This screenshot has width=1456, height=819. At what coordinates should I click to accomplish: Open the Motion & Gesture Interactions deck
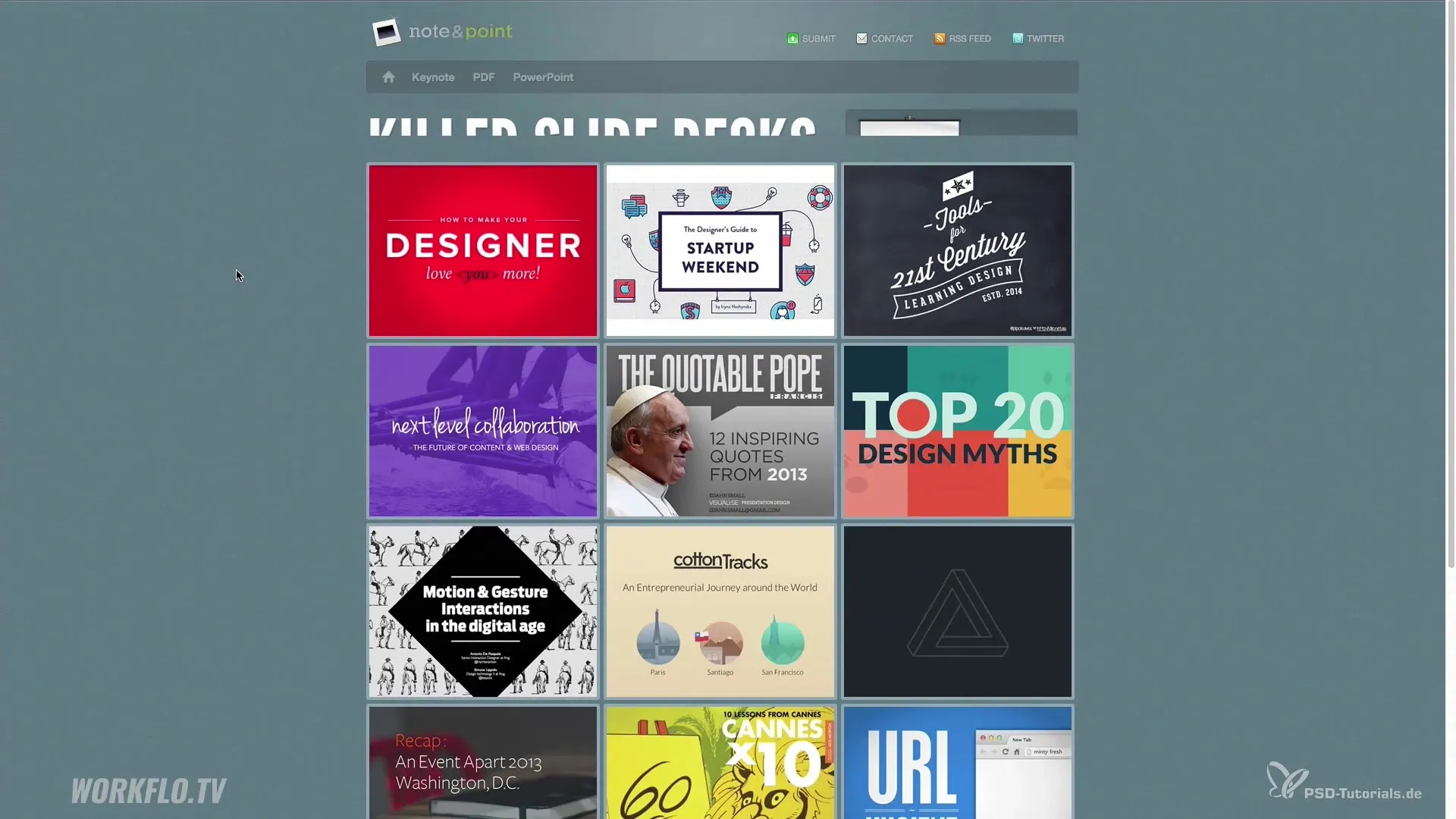point(483,611)
